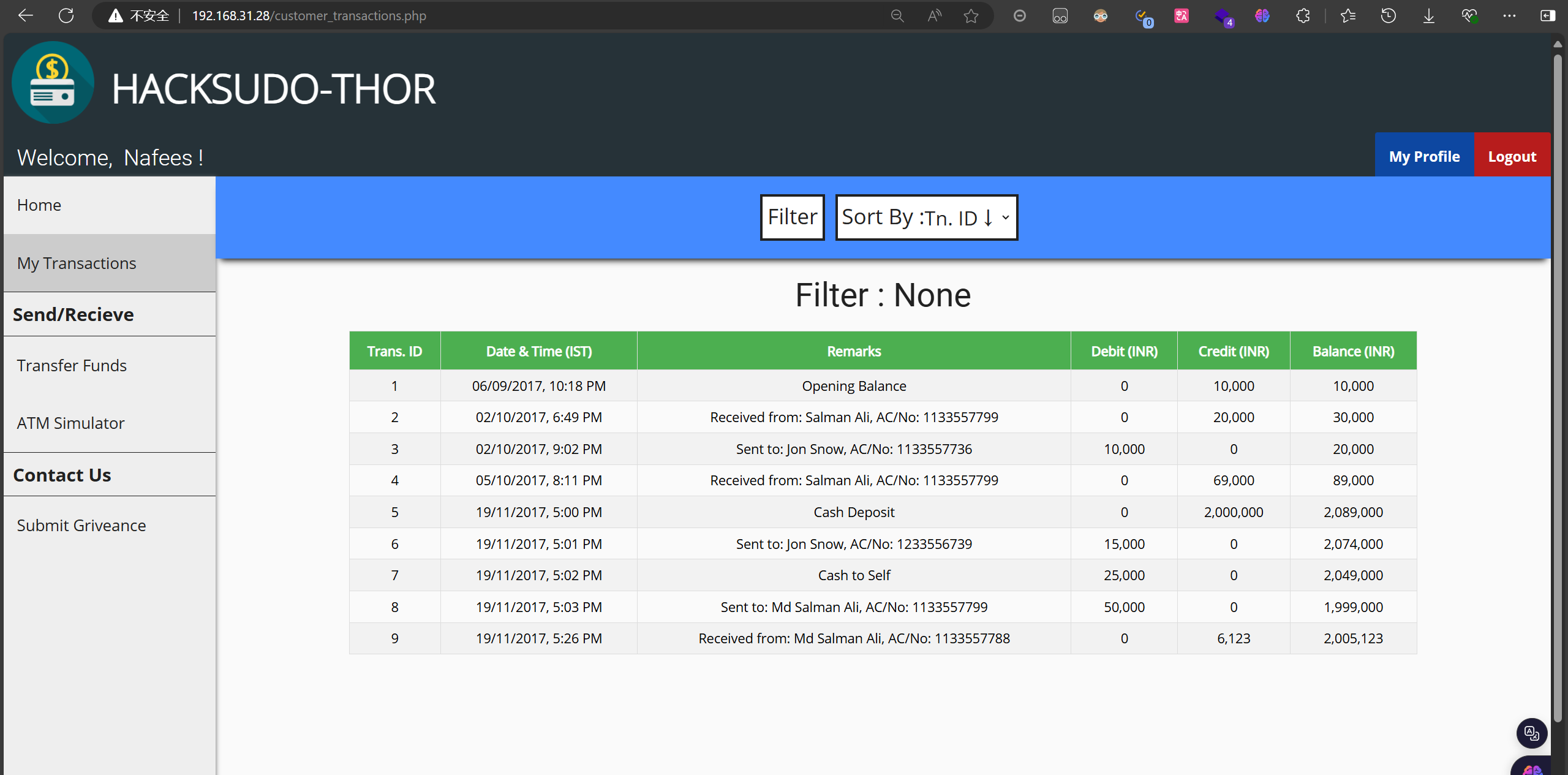This screenshot has height=775, width=1568.
Task: Open Submit Griveance page
Action: point(110,526)
